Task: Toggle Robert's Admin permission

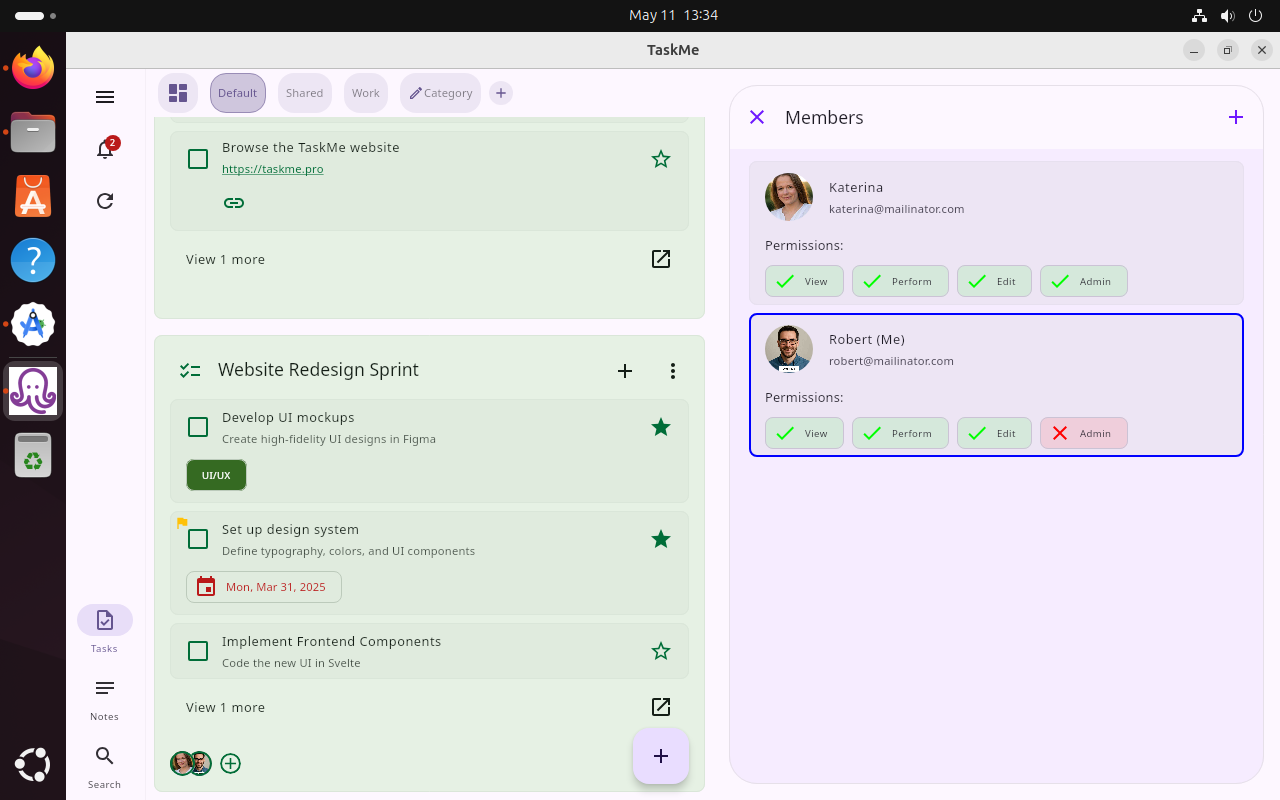Action: 1083,433
